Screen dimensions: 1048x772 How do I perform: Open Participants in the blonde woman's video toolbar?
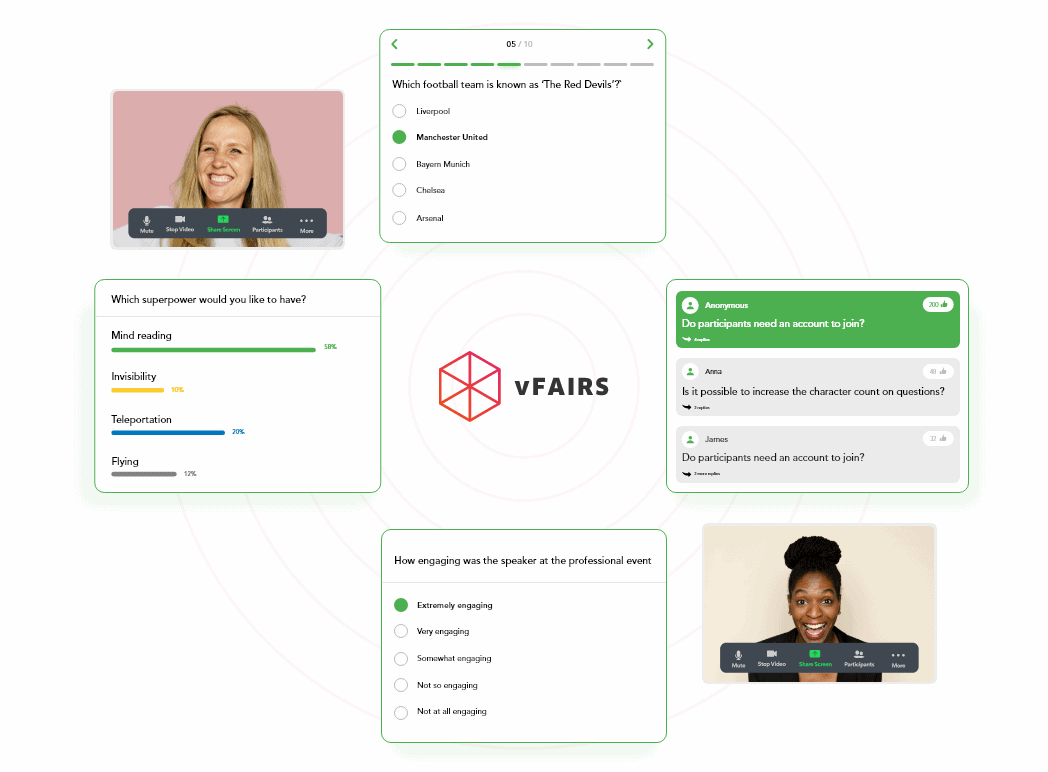coord(267,223)
